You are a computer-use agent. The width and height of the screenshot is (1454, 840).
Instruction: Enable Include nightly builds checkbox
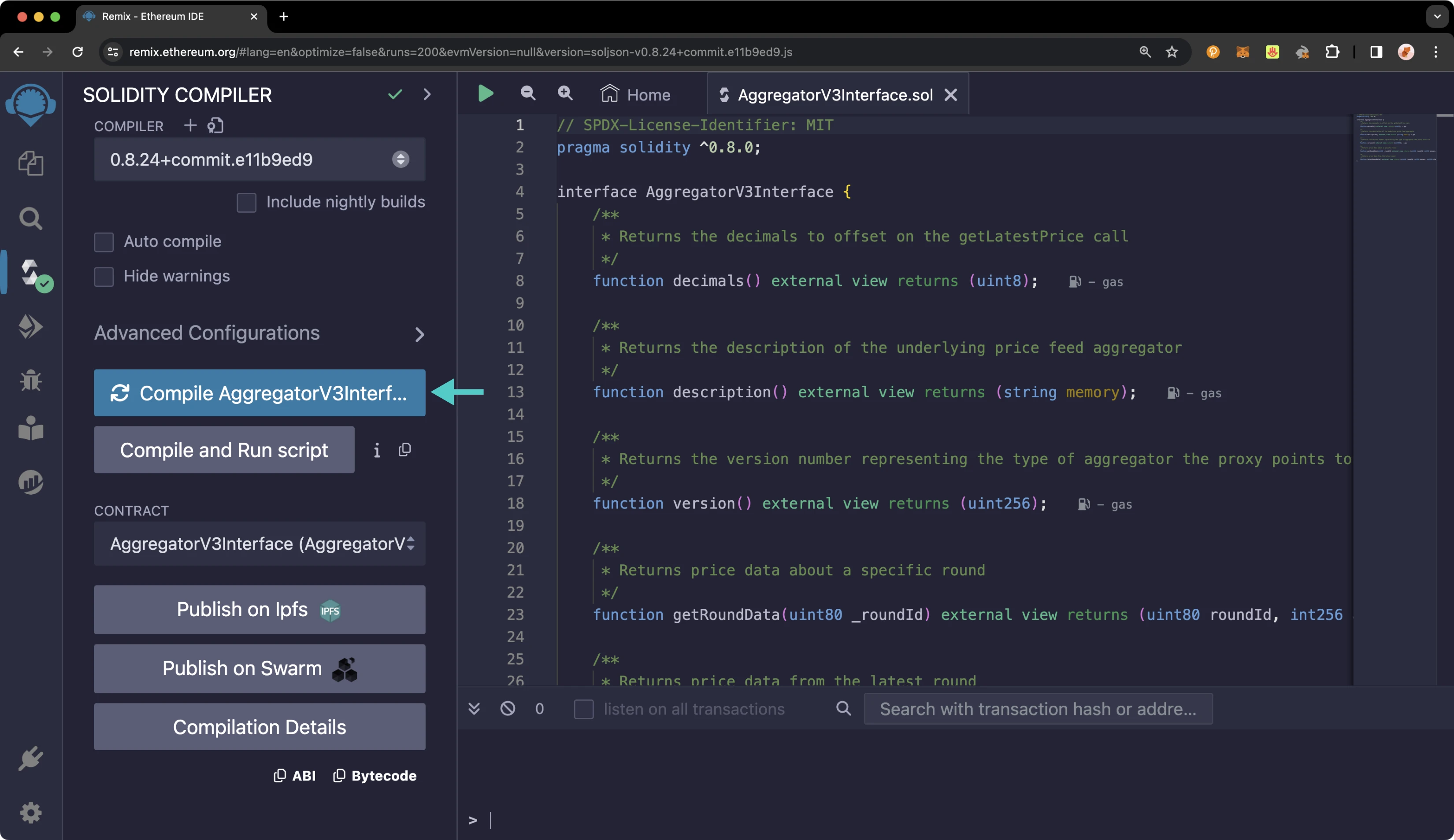246,203
